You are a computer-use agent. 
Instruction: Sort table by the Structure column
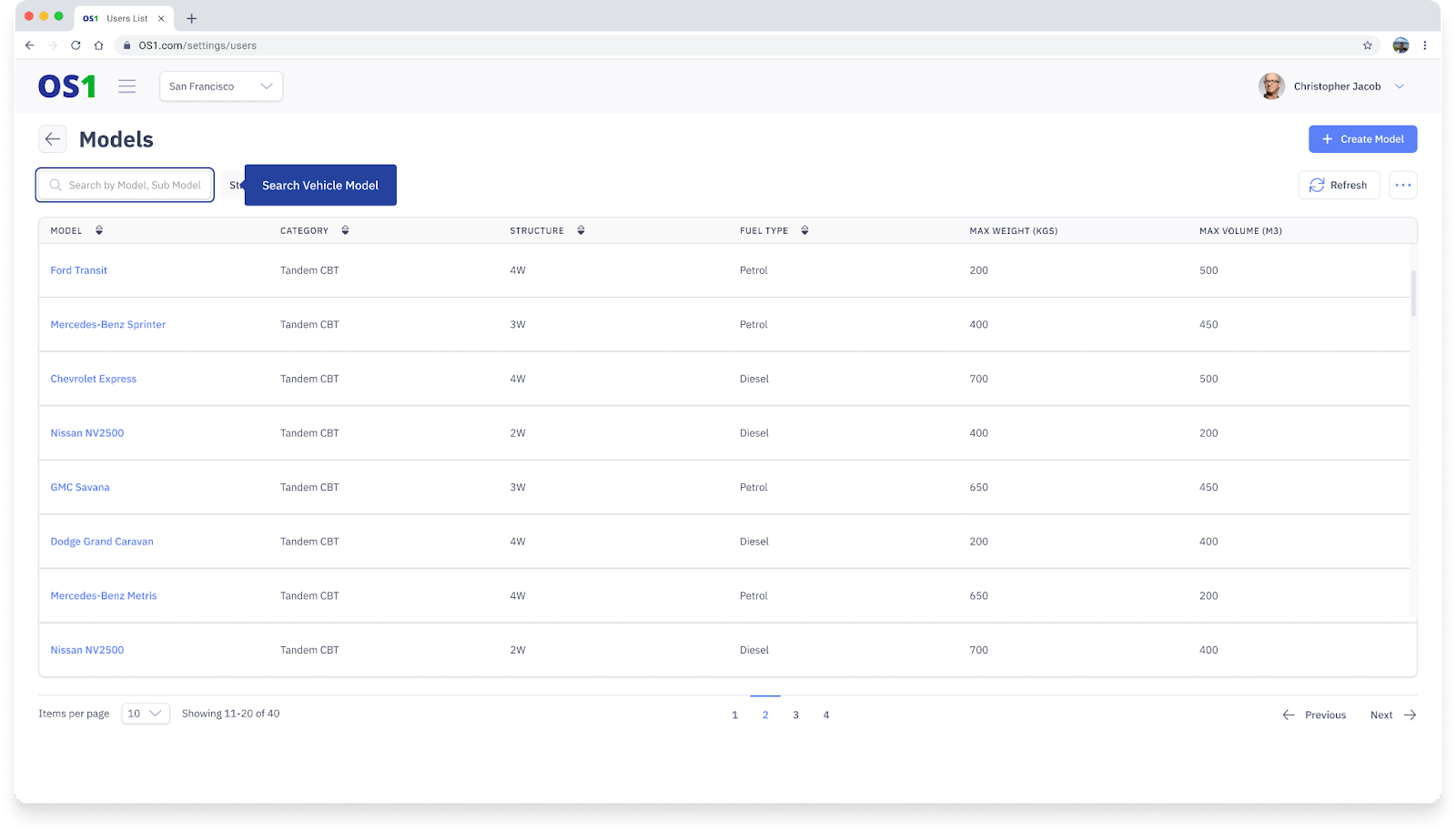[581, 230]
